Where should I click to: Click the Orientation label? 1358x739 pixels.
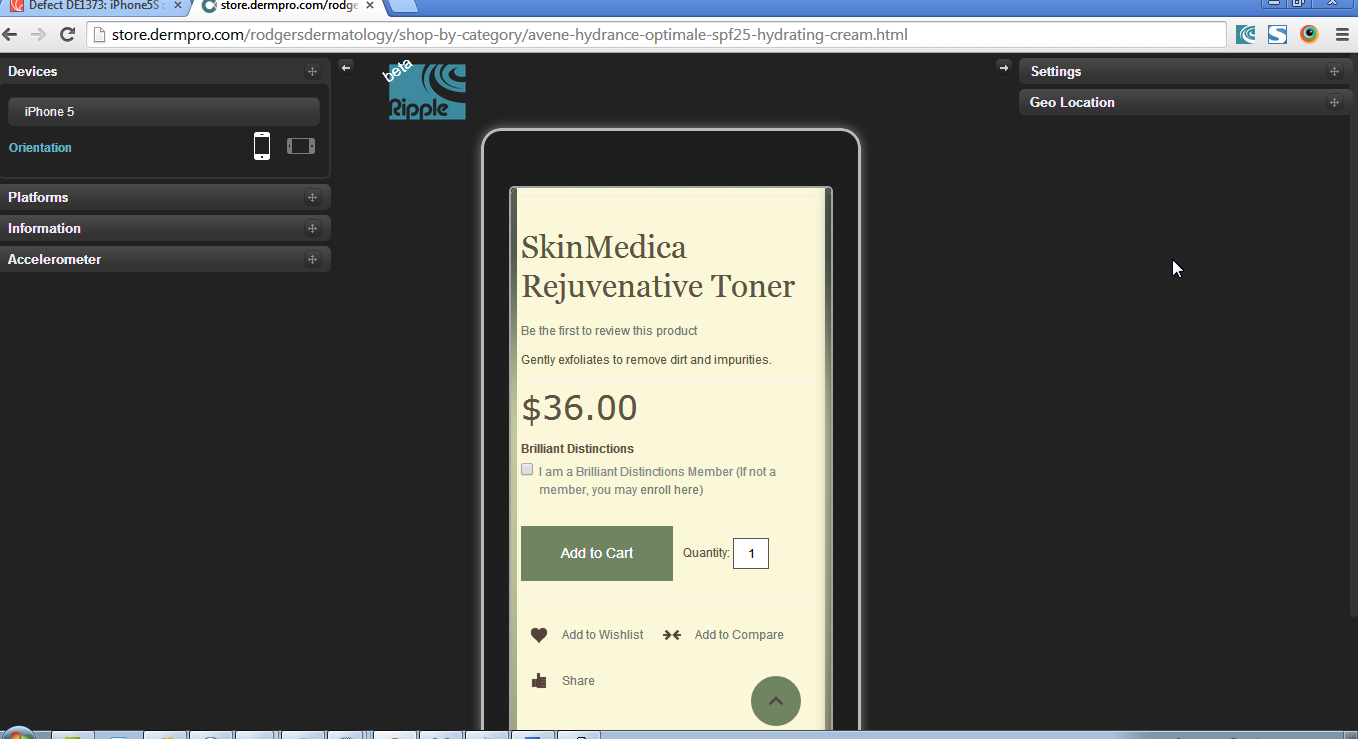pos(40,147)
